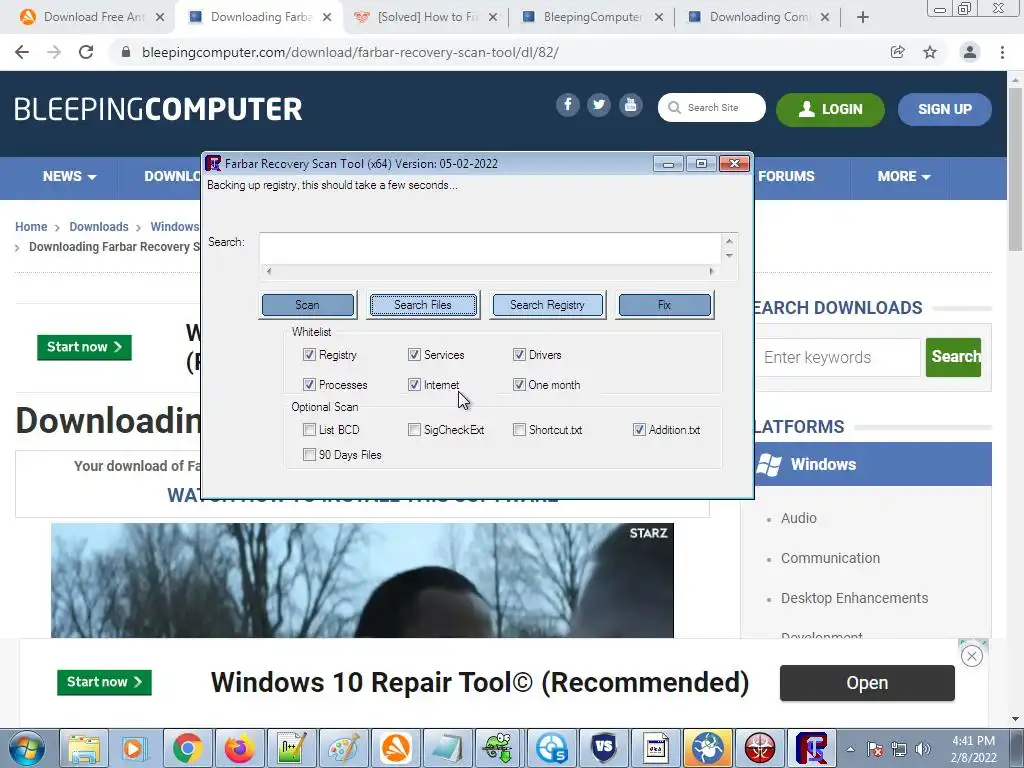Expand the MORE dropdown menu
The height and width of the screenshot is (768, 1024).
click(904, 176)
